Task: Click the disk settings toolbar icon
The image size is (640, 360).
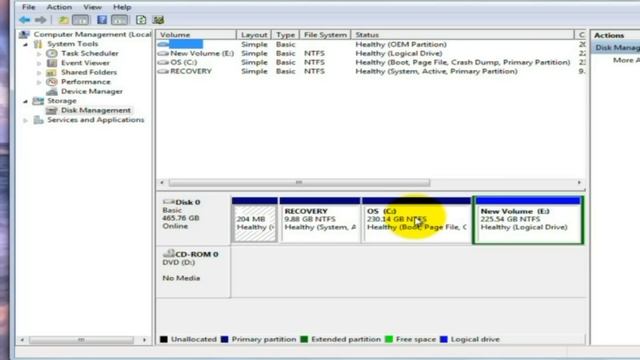Action: [158, 20]
